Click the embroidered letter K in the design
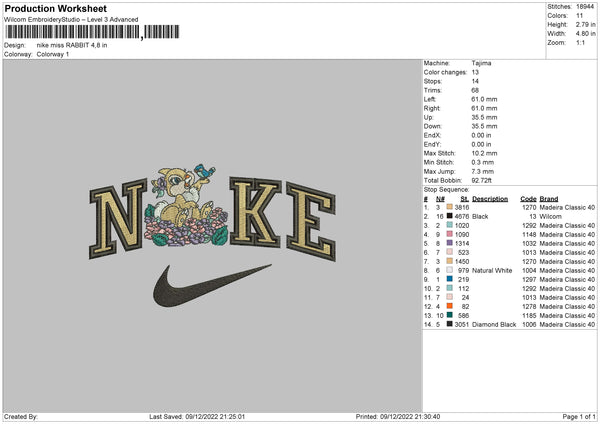 256,211
